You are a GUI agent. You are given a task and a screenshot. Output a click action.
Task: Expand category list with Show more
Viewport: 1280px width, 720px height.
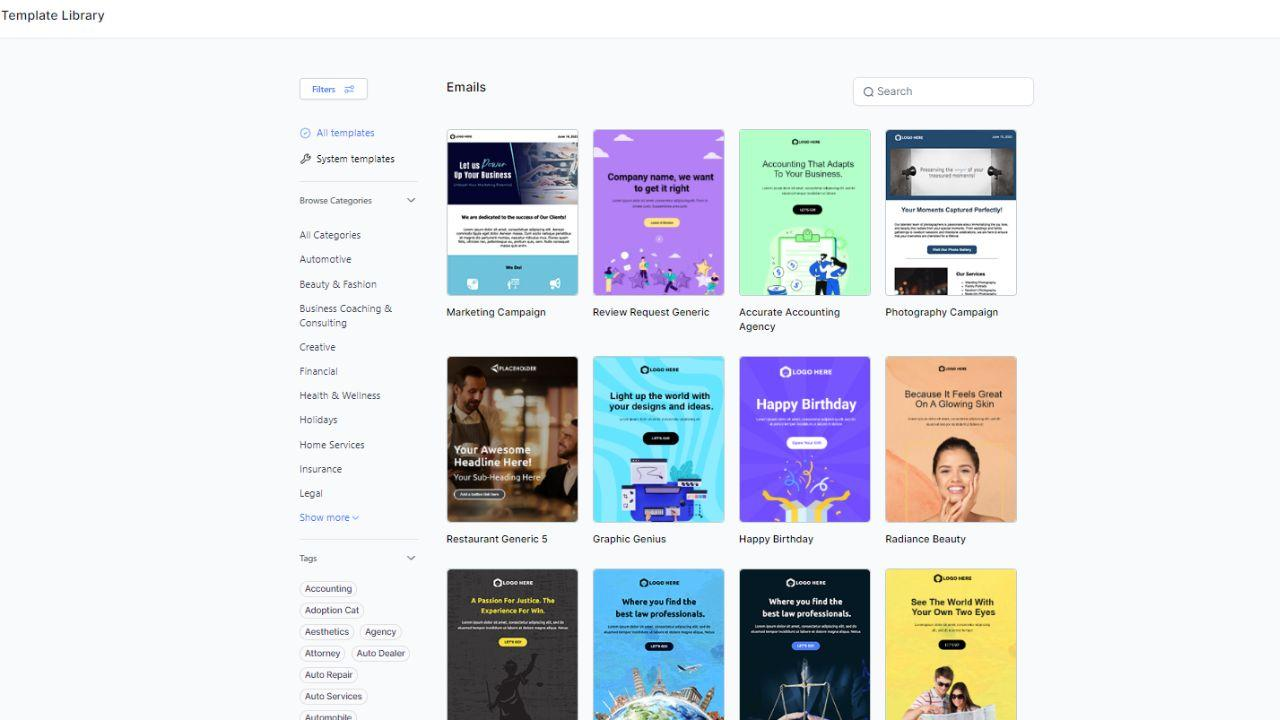pyautogui.click(x=329, y=518)
